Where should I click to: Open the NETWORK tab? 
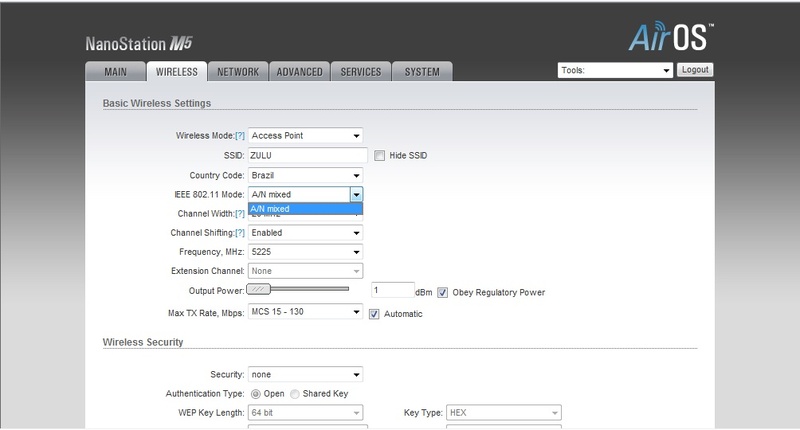point(238,71)
